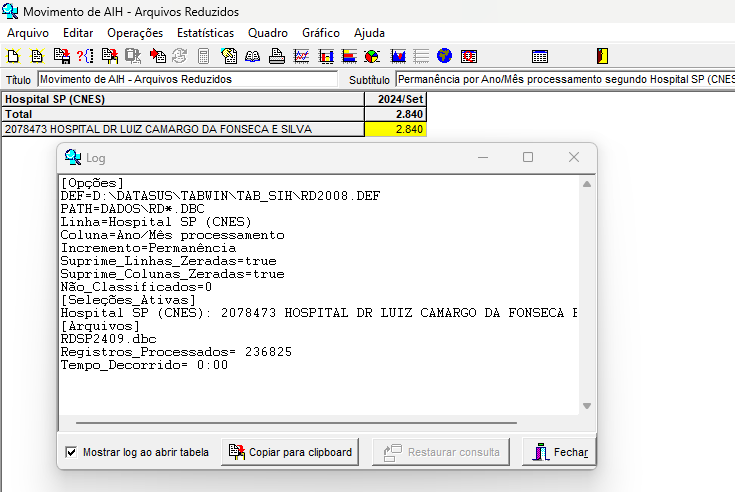The image size is (735, 492).
Task: Click Tempo_Decorrido= 0:00 log line
Action: tap(144, 365)
